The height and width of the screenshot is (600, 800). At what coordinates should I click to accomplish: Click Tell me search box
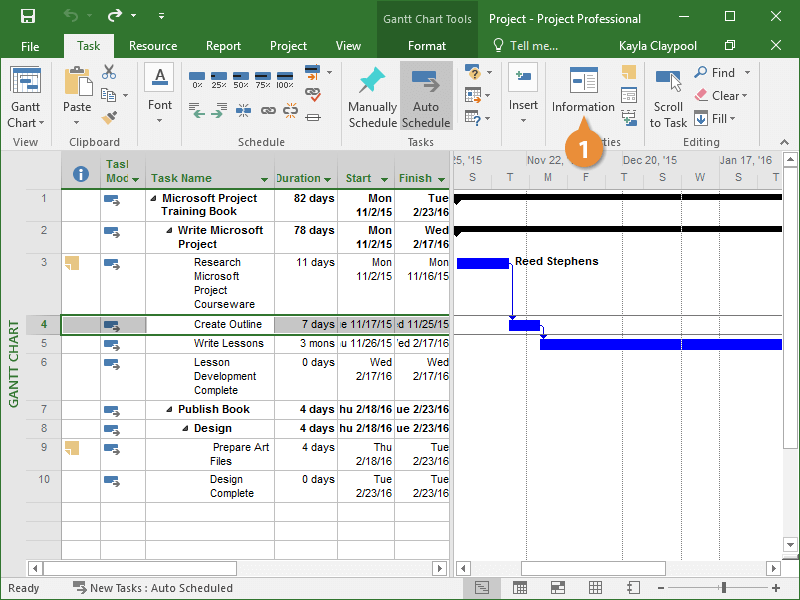533,46
